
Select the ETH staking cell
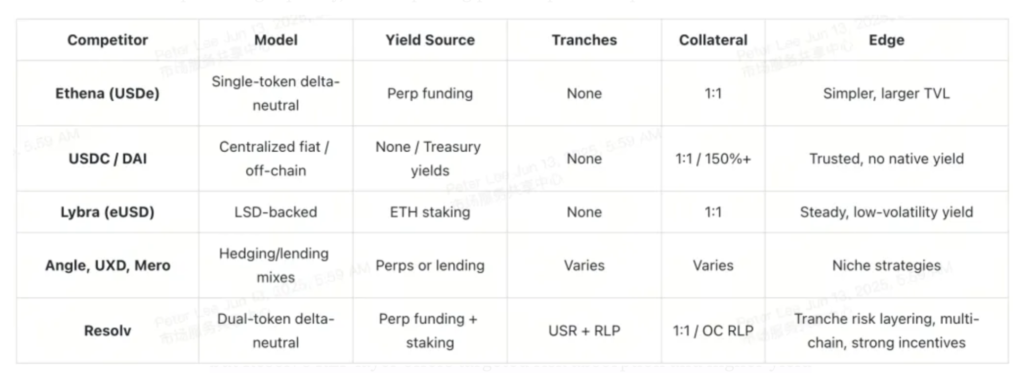(430, 212)
